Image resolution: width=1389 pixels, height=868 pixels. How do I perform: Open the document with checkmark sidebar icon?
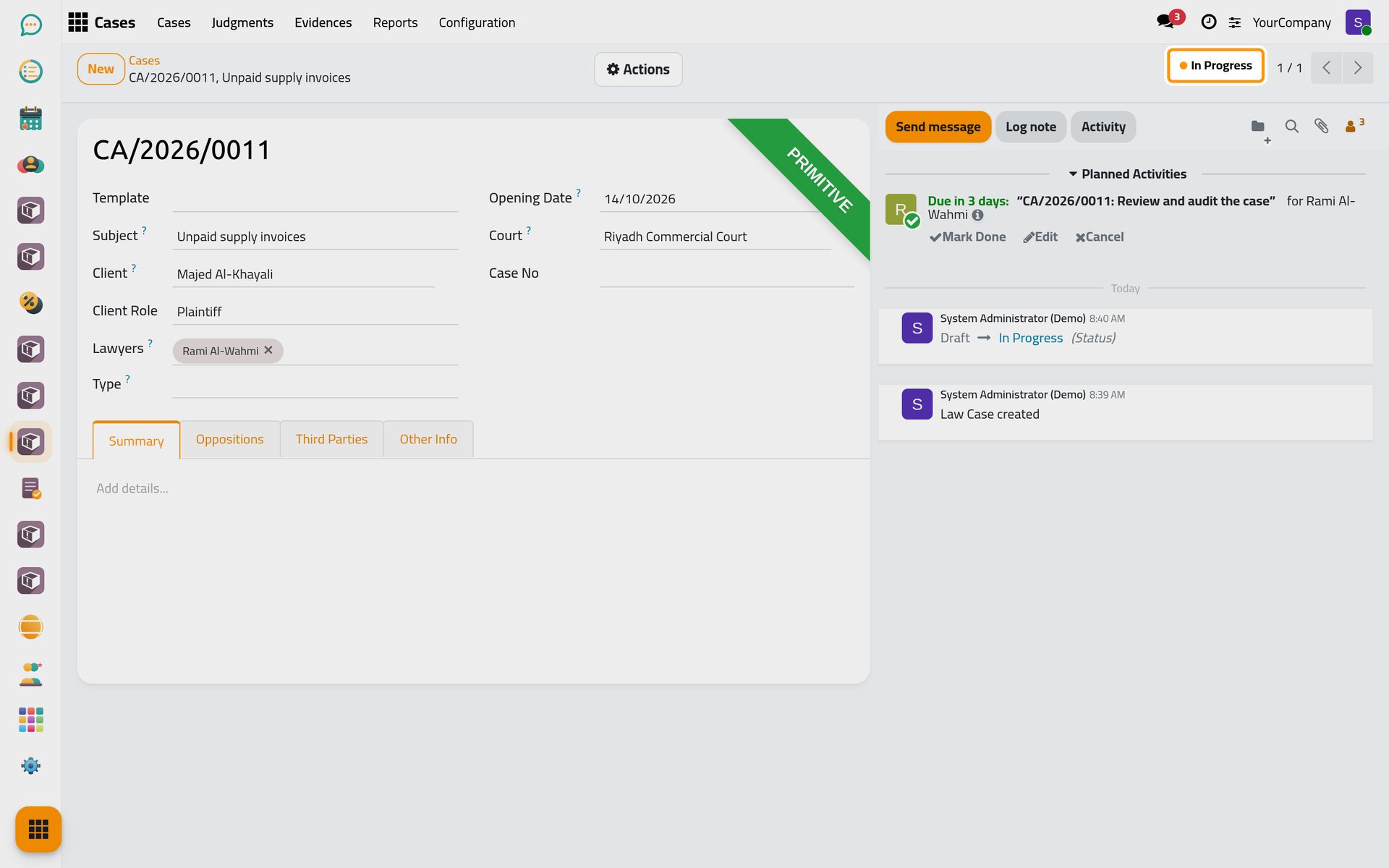coord(30,488)
